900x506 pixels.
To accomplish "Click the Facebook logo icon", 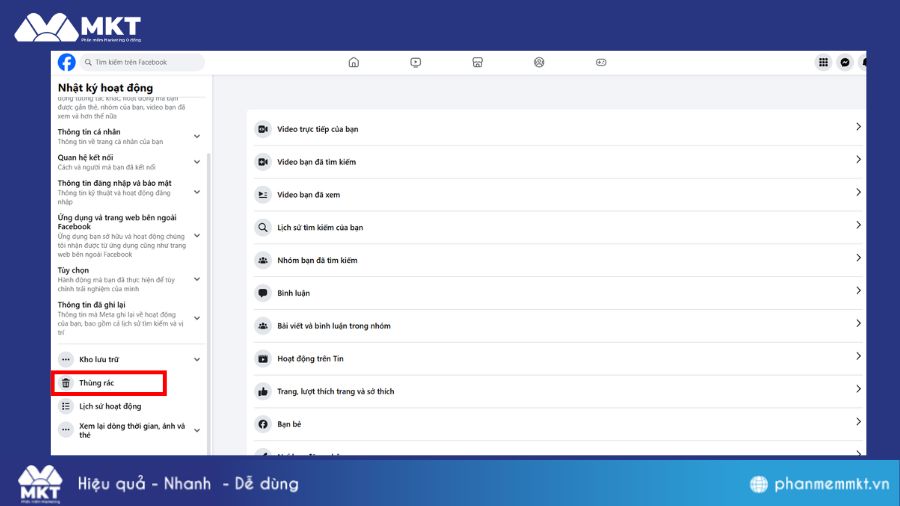I will [x=67, y=62].
